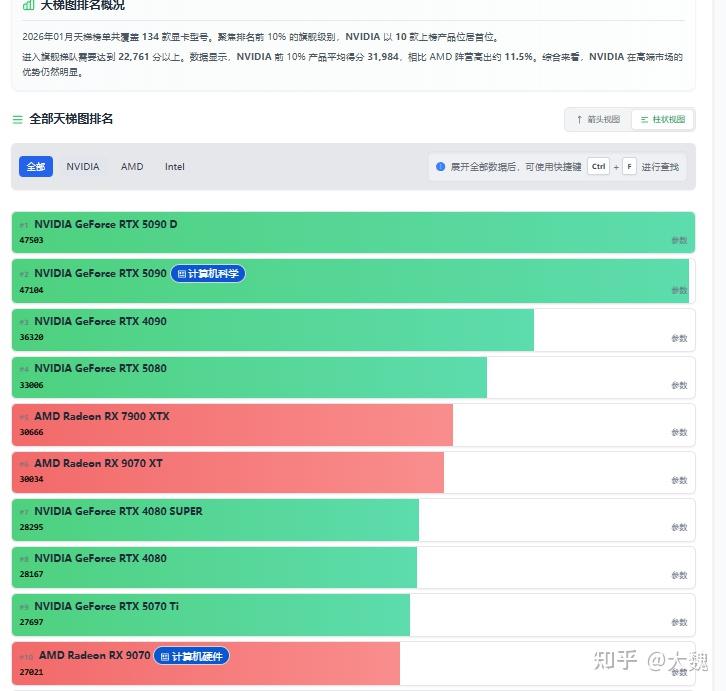Image resolution: width=726 pixels, height=691 pixels.
Task: Select NVIDIA GeForce RTX 4090 title
Action: [x=100, y=321]
